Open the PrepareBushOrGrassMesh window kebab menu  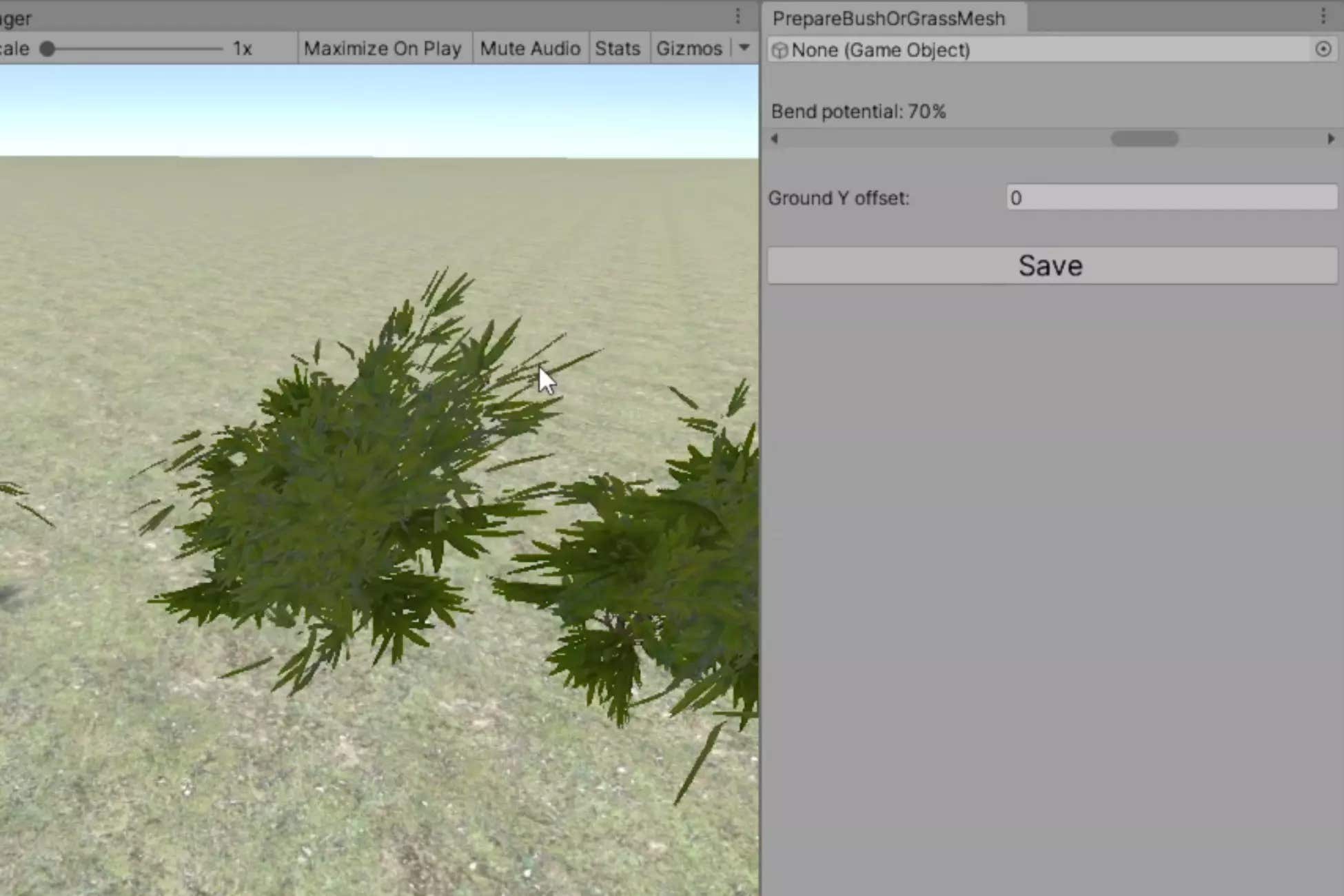1323,17
